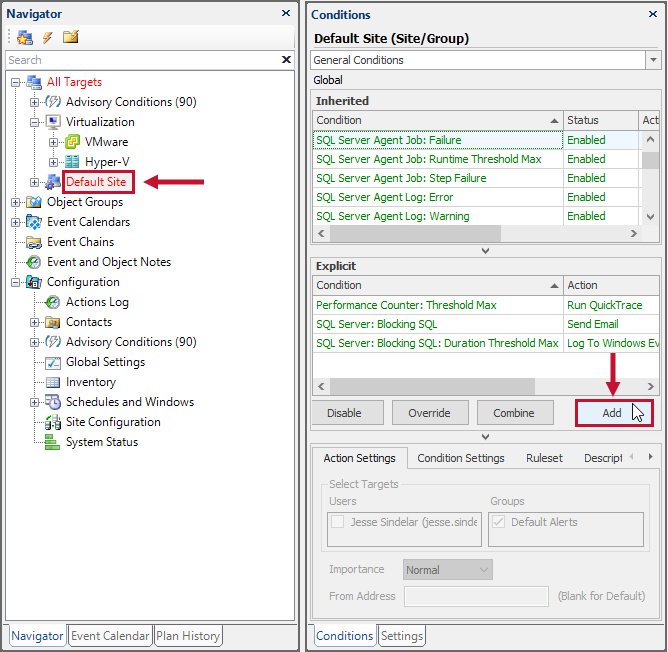Collapse the All Targets tree node
The image size is (668, 652).
coord(16,82)
